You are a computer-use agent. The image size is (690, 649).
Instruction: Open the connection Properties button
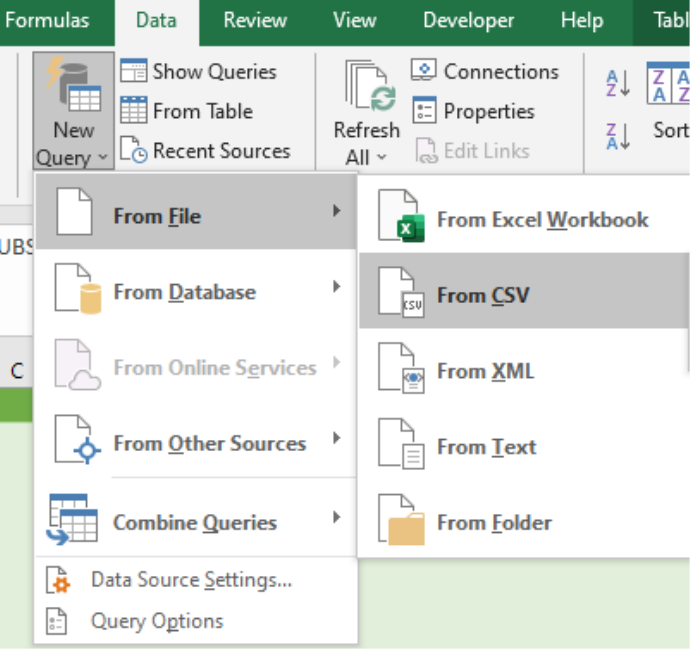473,111
